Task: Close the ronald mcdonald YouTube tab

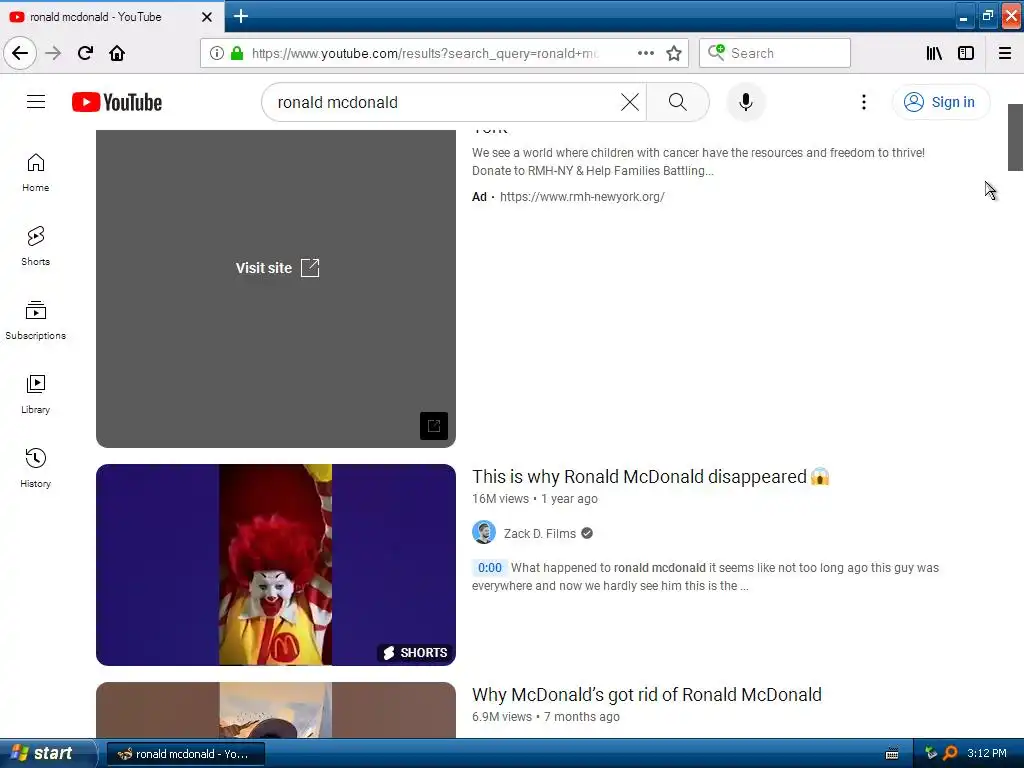Action: [x=207, y=17]
